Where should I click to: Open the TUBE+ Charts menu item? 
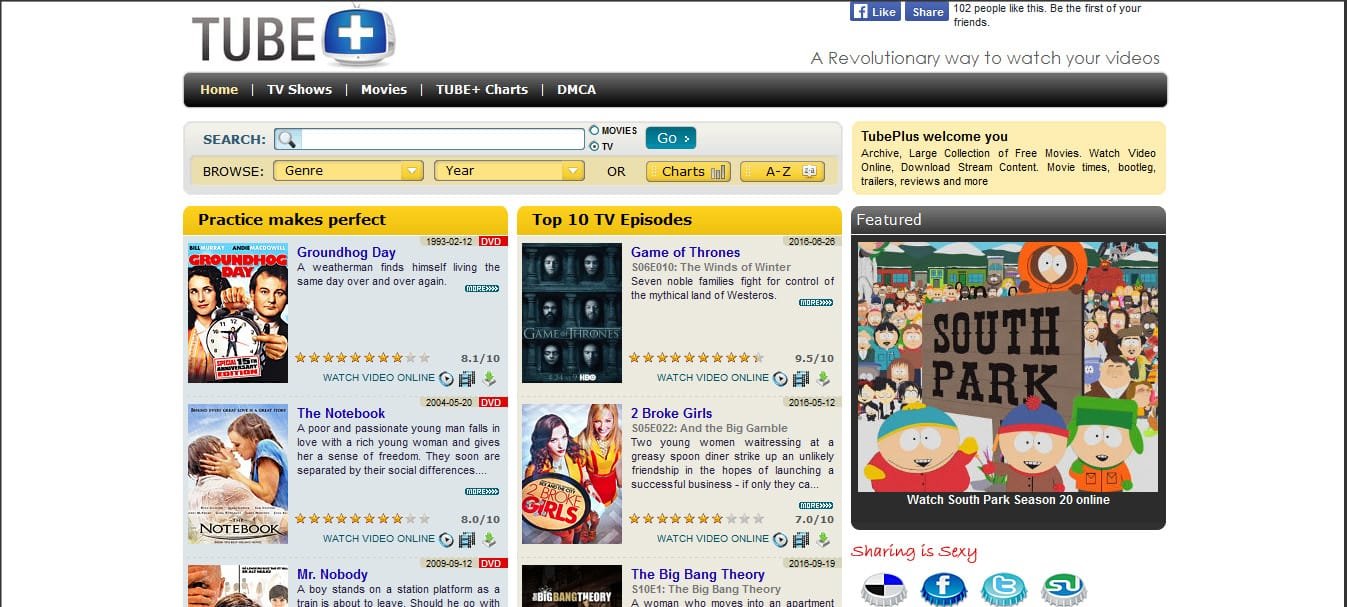(x=482, y=89)
